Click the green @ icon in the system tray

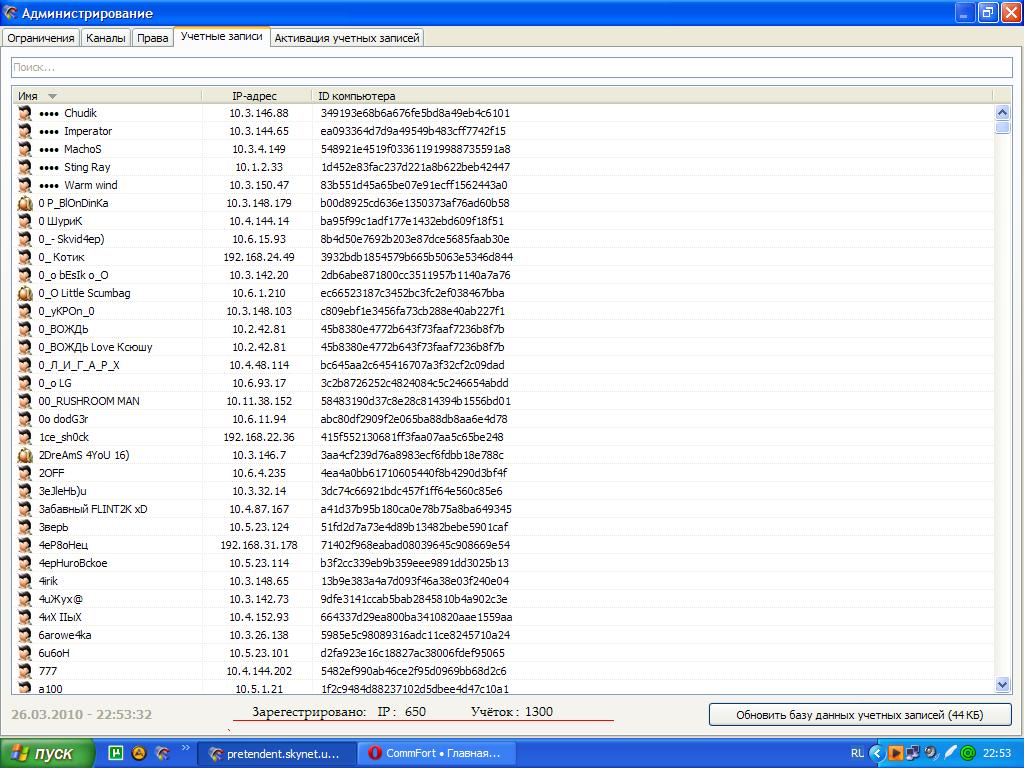968,753
